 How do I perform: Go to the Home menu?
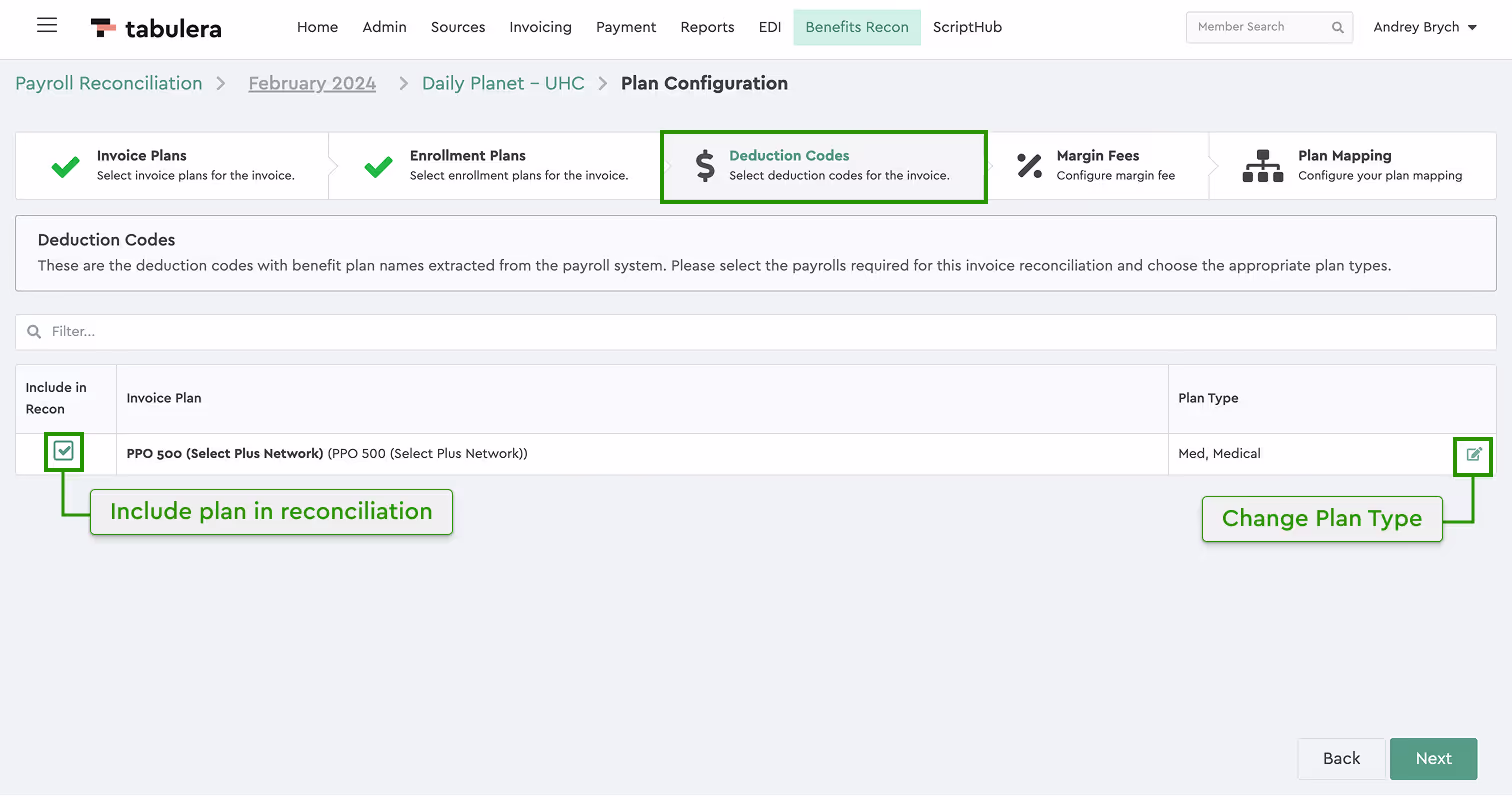[317, 27]
